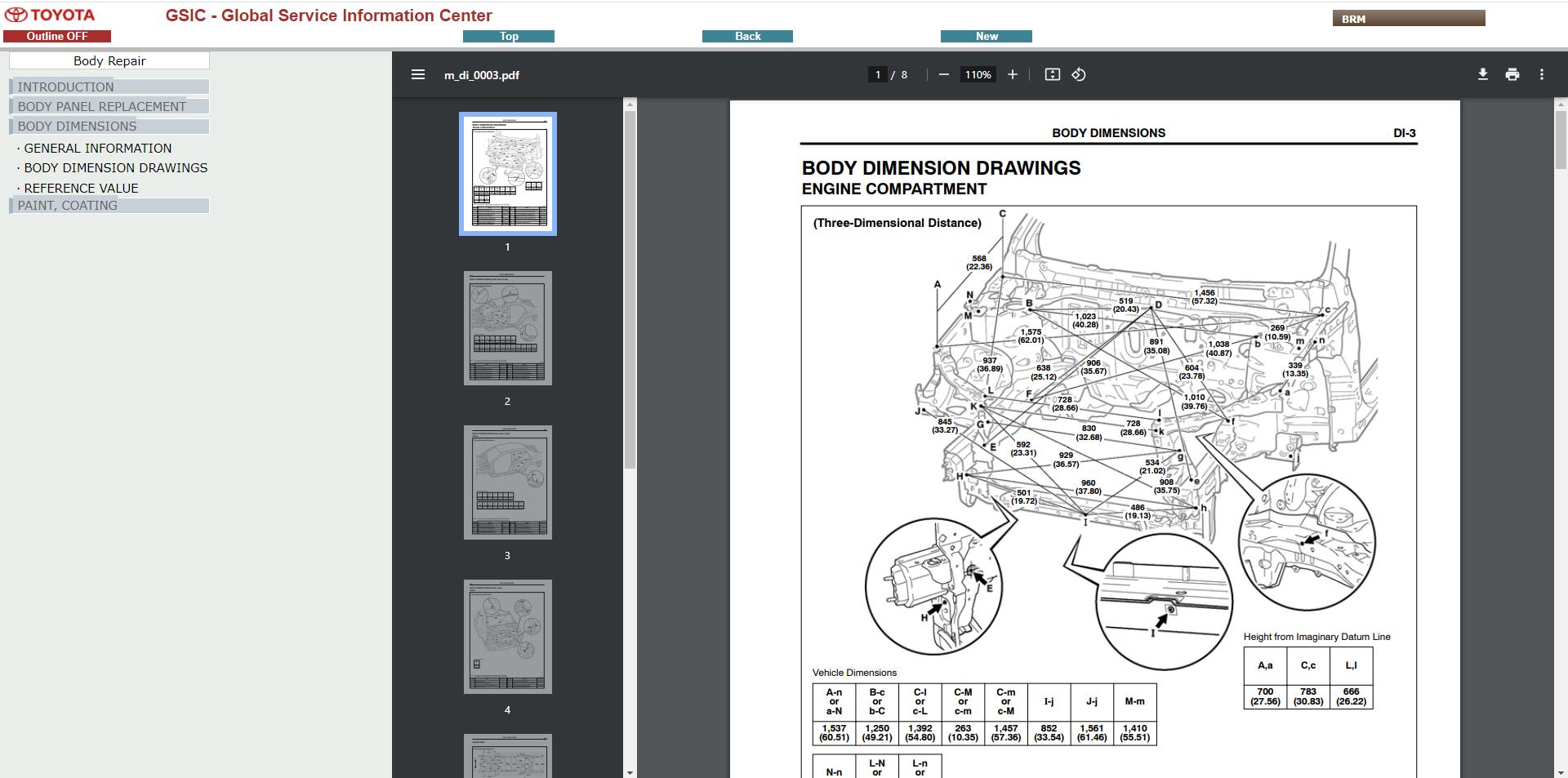Click the GSIC Global Service Information Center title

point(328,16)
